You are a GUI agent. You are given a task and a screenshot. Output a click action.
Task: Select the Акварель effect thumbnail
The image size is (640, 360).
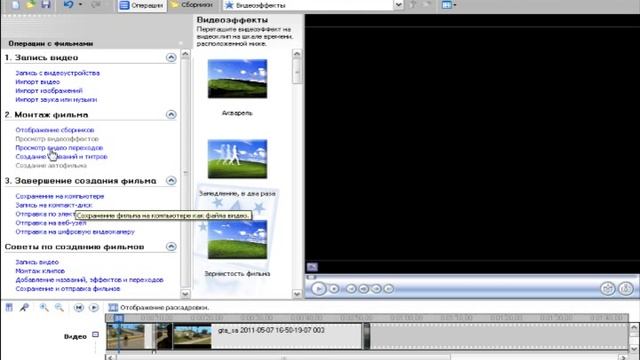tap(237, 79)
